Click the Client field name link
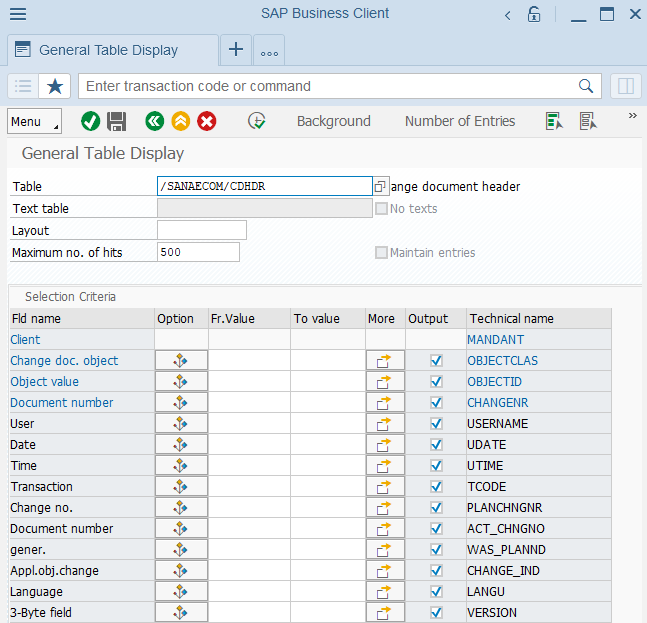The height and width of the screenshot is (623, 647). point(25,340)
